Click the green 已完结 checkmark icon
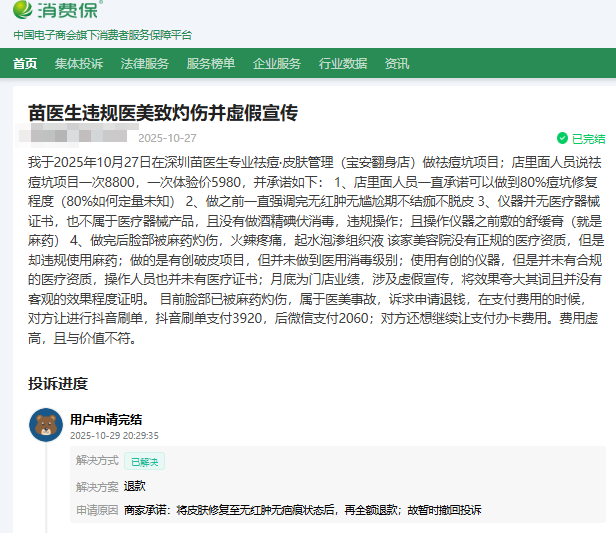The height and width of the screenshot is (533, 616). tap(562, 139)
